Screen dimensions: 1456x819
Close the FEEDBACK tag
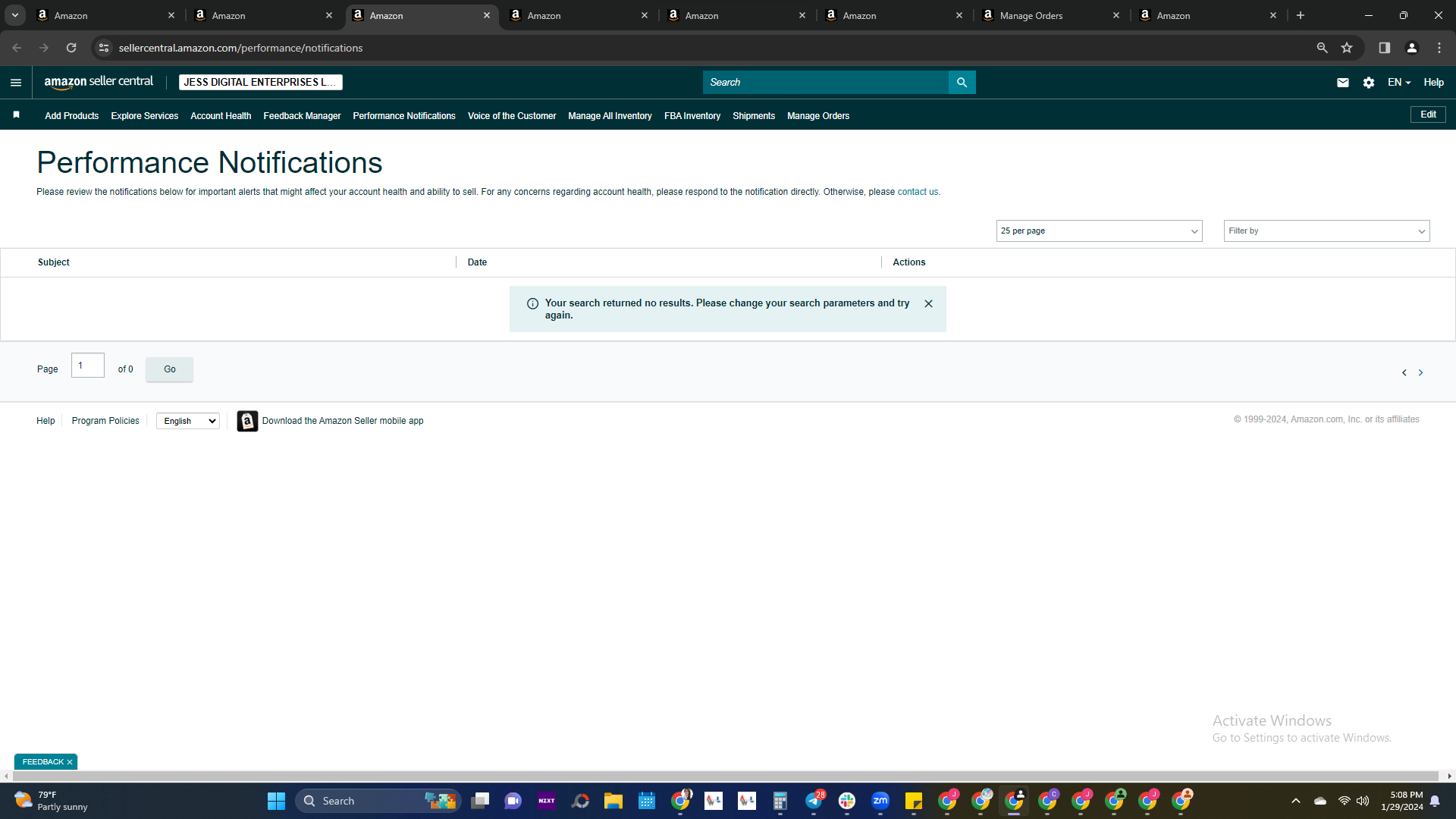point(70,762)
